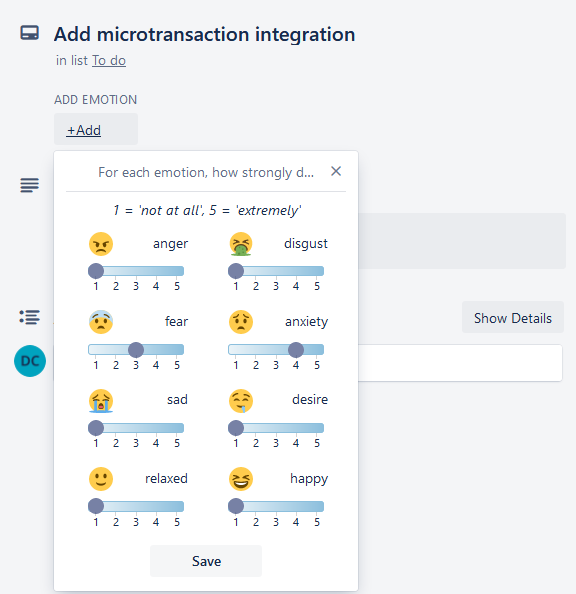Click the fearful face emoji
This screenshot has height=594, width=576.
point(101,322)
